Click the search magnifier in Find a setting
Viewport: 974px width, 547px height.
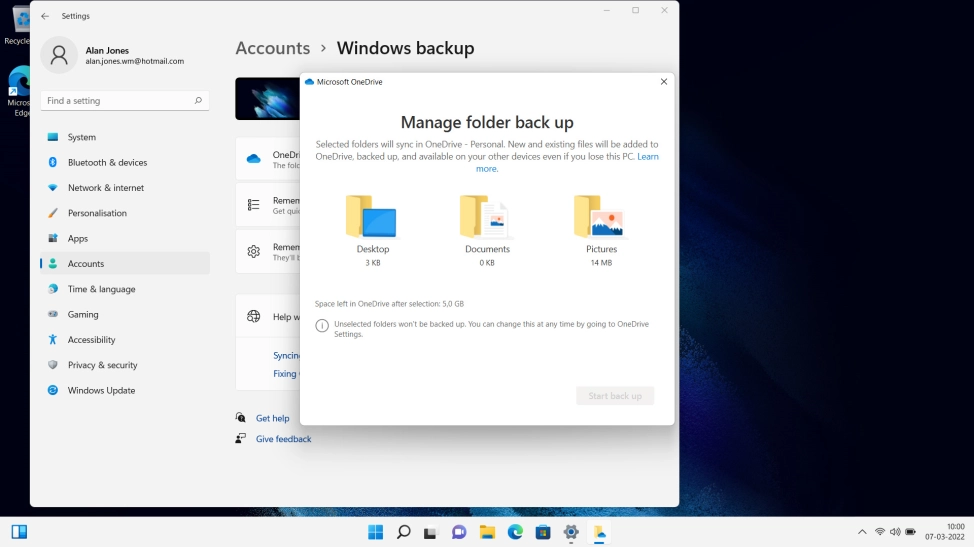[x=198, y=101]
